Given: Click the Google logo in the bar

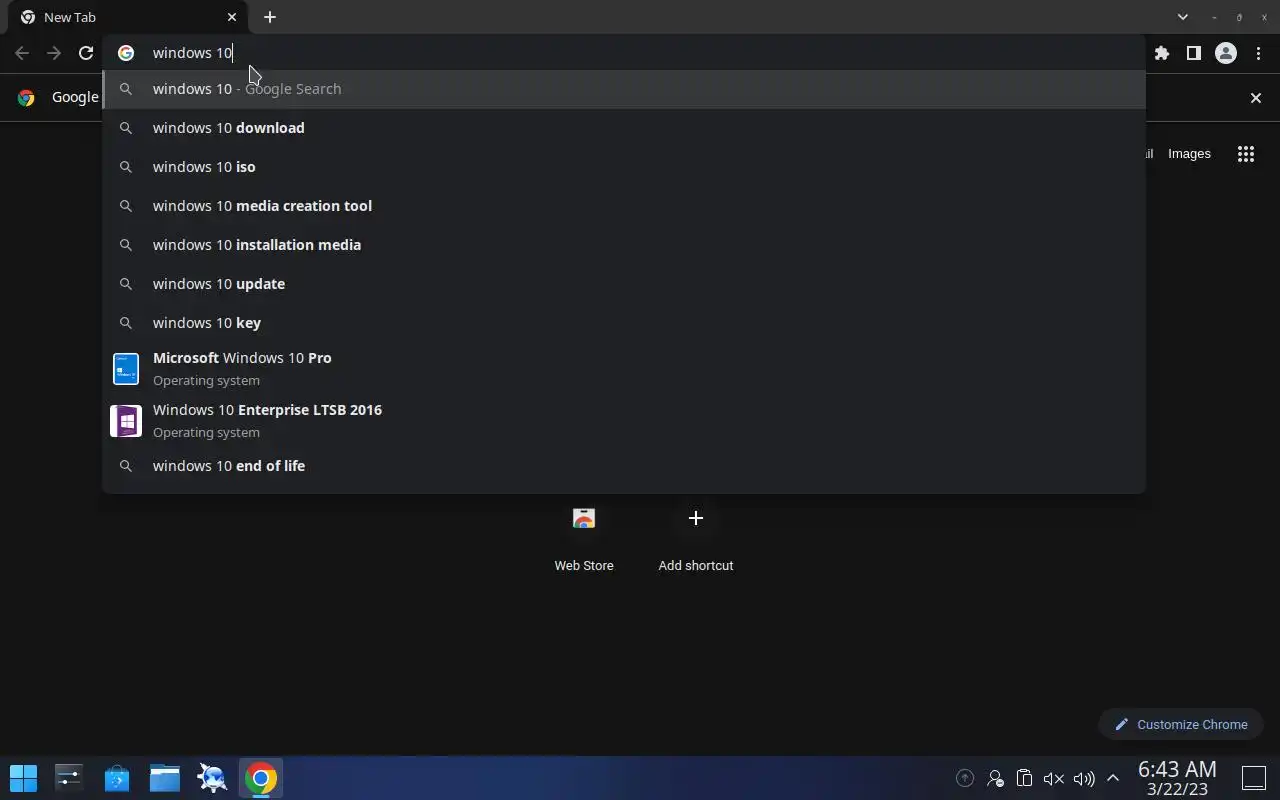Looking at the screenshot, I should coord(27,97).
